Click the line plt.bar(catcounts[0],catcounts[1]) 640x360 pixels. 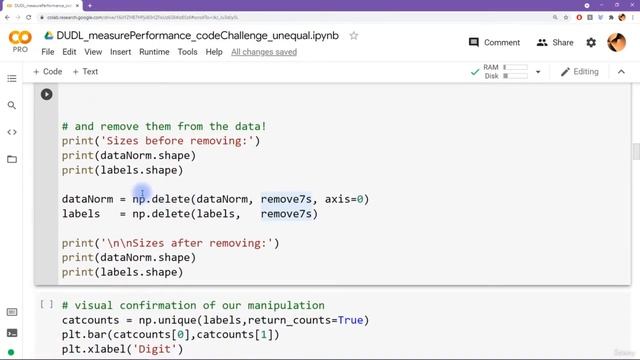click(171, 335)
